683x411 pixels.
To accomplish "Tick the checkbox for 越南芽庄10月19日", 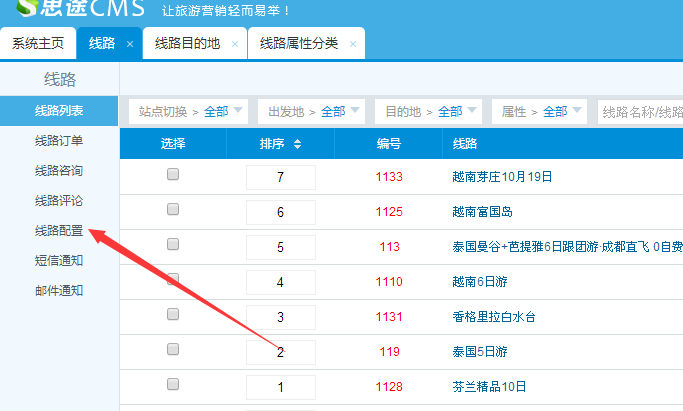I will pos(173,174).
